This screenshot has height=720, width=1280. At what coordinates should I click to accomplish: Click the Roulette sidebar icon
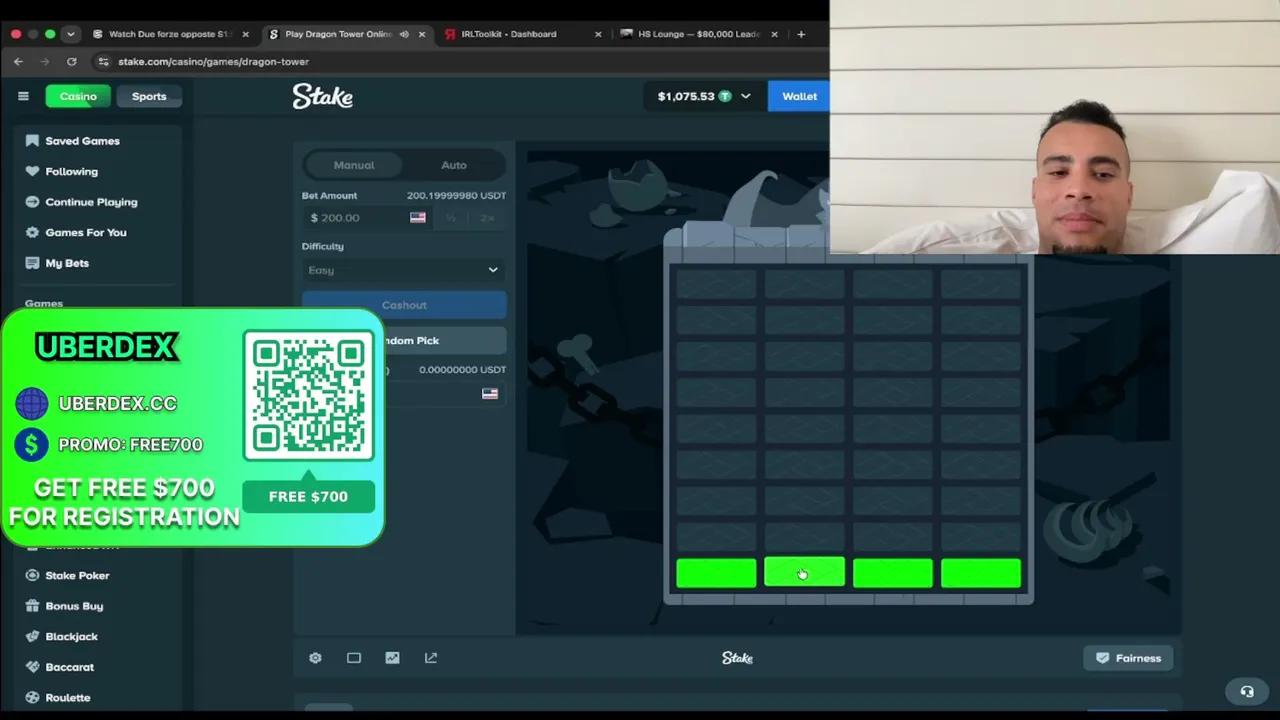[32, 698]
